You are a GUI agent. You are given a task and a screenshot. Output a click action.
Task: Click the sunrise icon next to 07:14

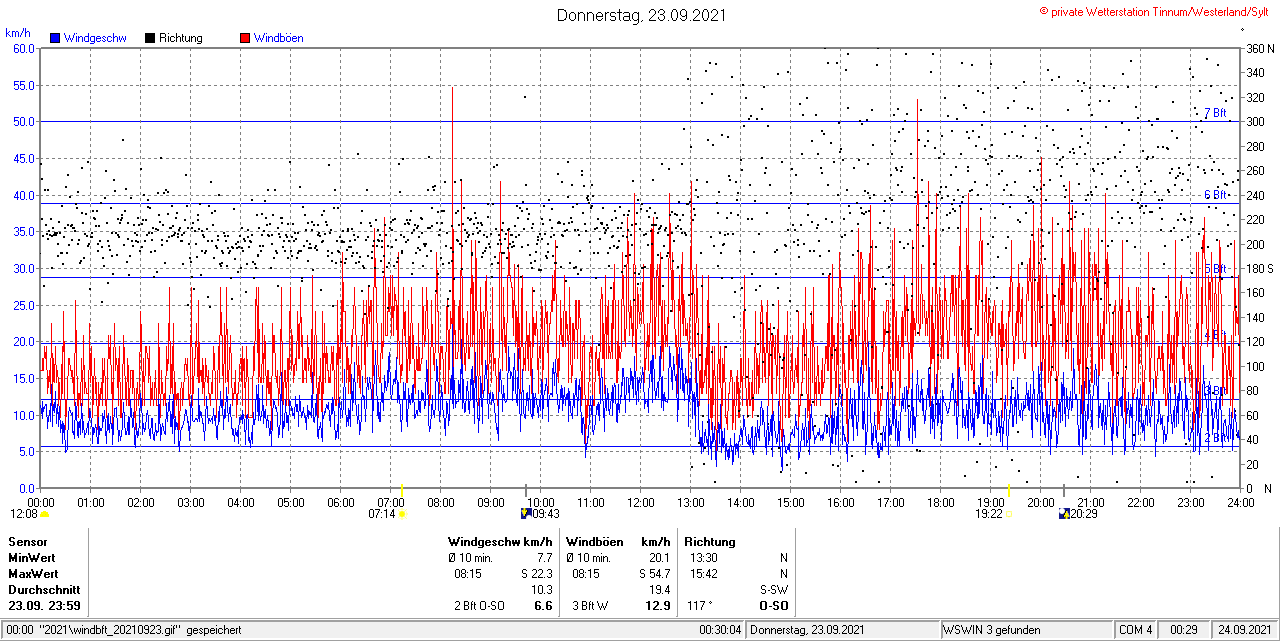pyautogui.click(x=403, y=514)
